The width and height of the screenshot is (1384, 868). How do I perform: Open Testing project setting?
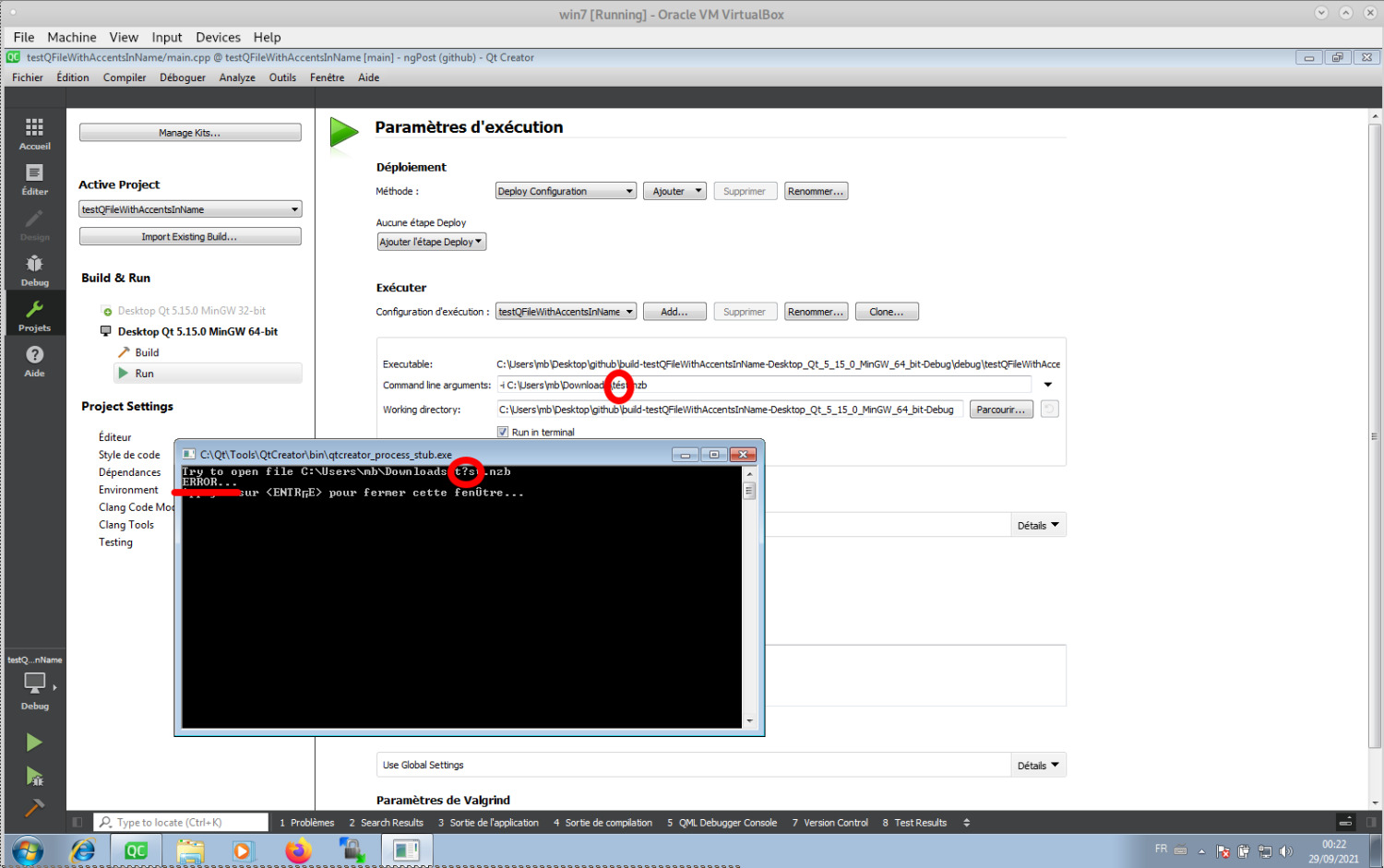[x=115, y=542]
